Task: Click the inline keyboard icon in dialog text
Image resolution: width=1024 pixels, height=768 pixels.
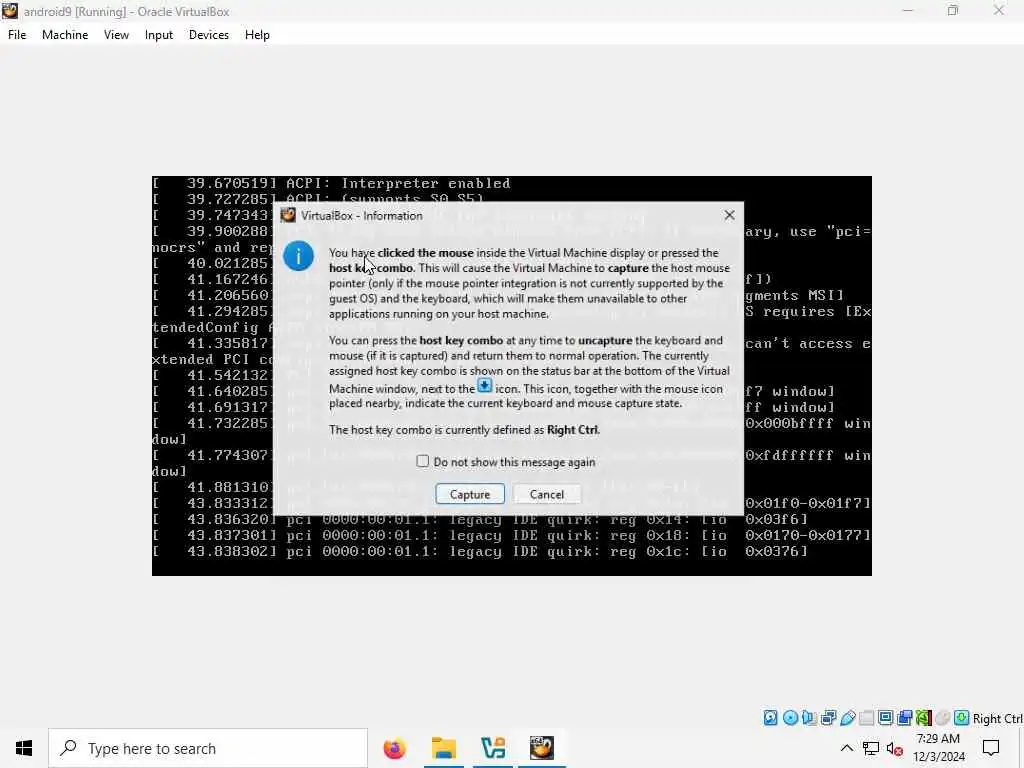Action: [x=485, y=385]
